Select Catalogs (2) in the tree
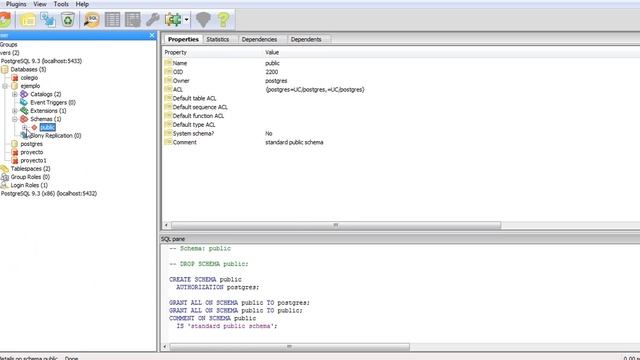This screenshot has width=640, height=360. pyautogui.click(x=46, y=94)
